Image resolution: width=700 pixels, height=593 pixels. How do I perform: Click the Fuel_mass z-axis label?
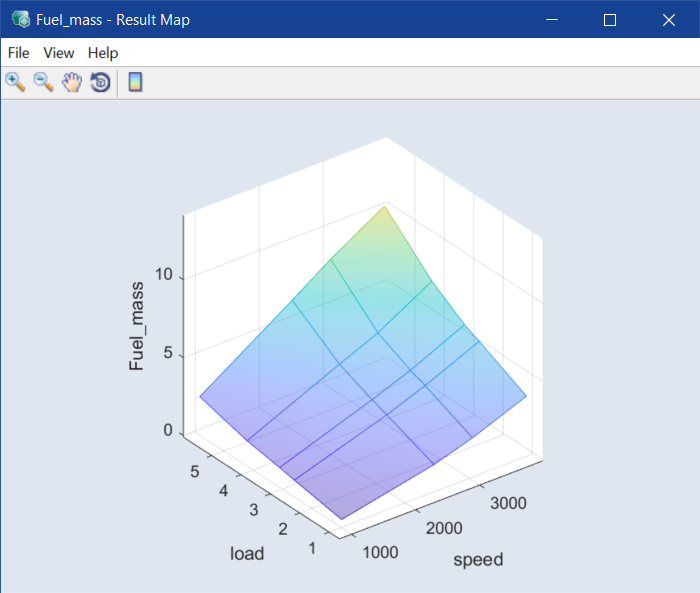tap(137, 326)
